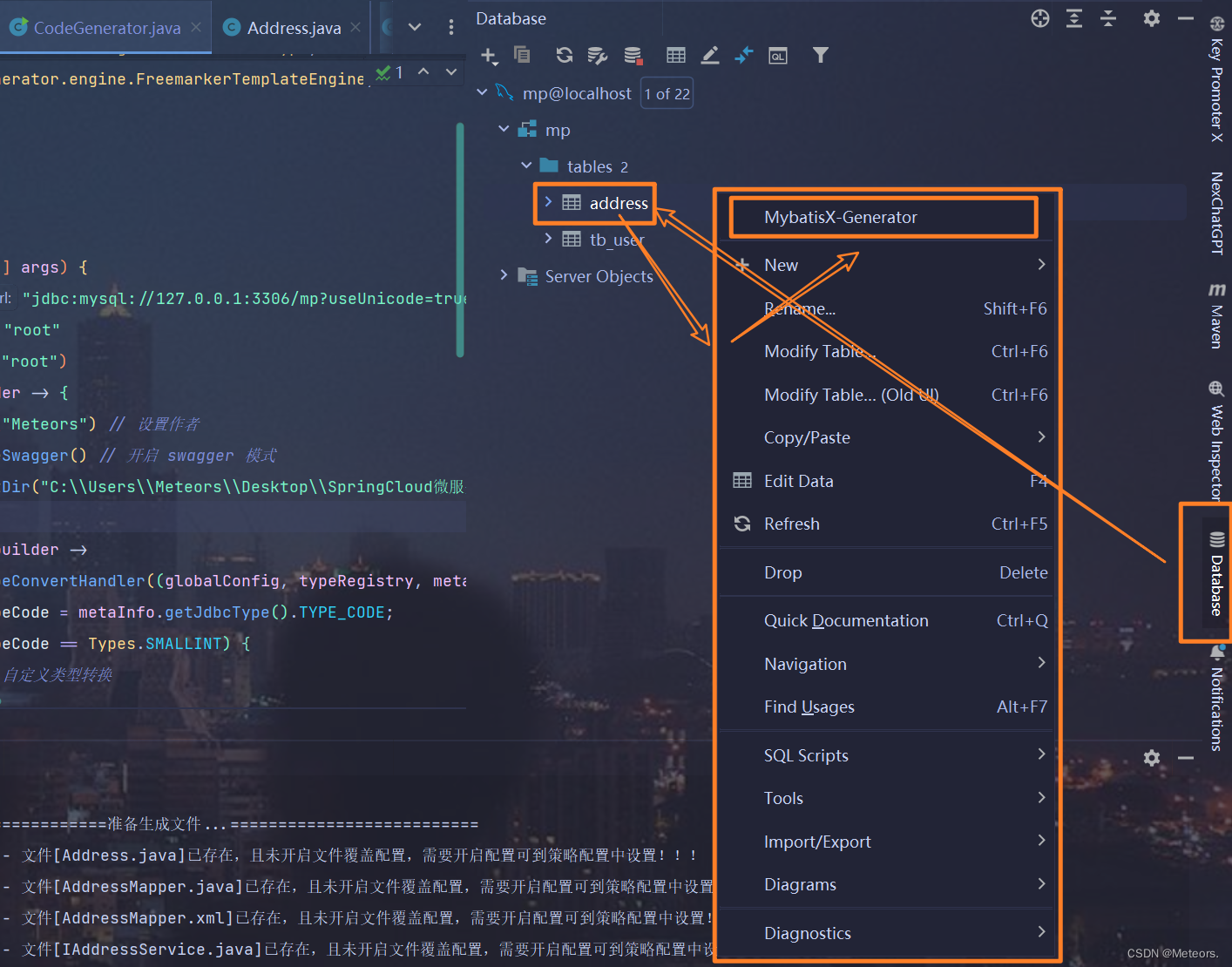Open the query console QL icon
Screen dimensions: 1232x967
778,56
